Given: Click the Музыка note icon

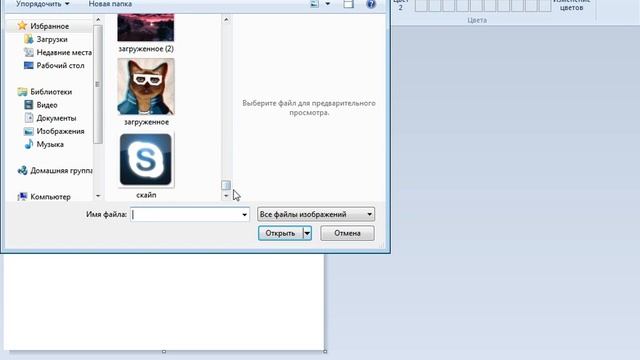Looking at the screenshot, I should (29, 144).
